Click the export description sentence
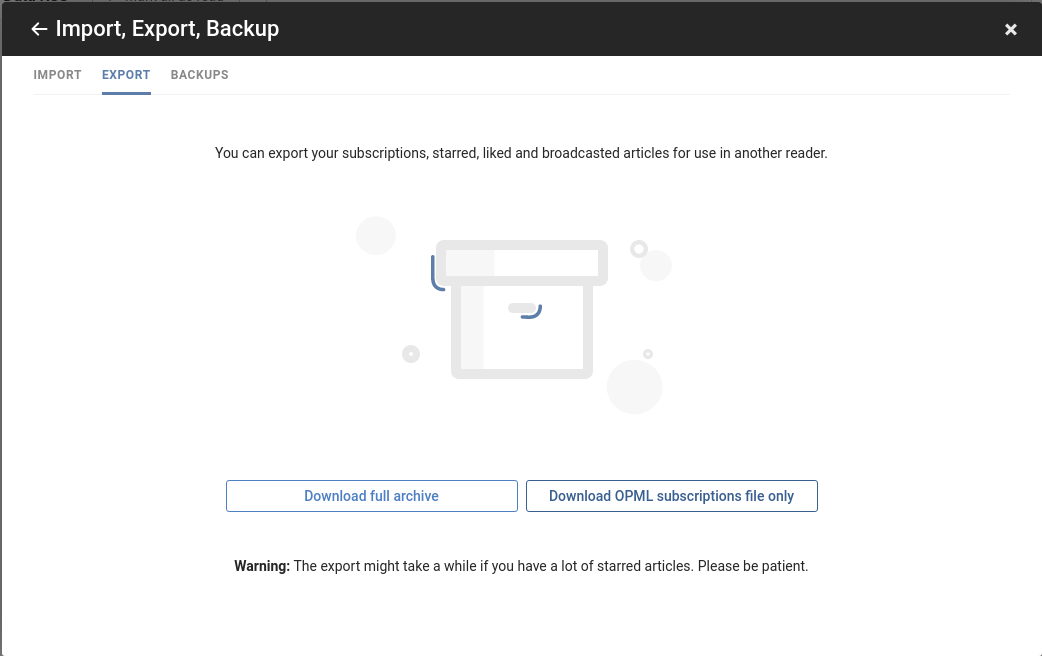The width and height of the screenshot is (1042, 656). pos(521,153)
